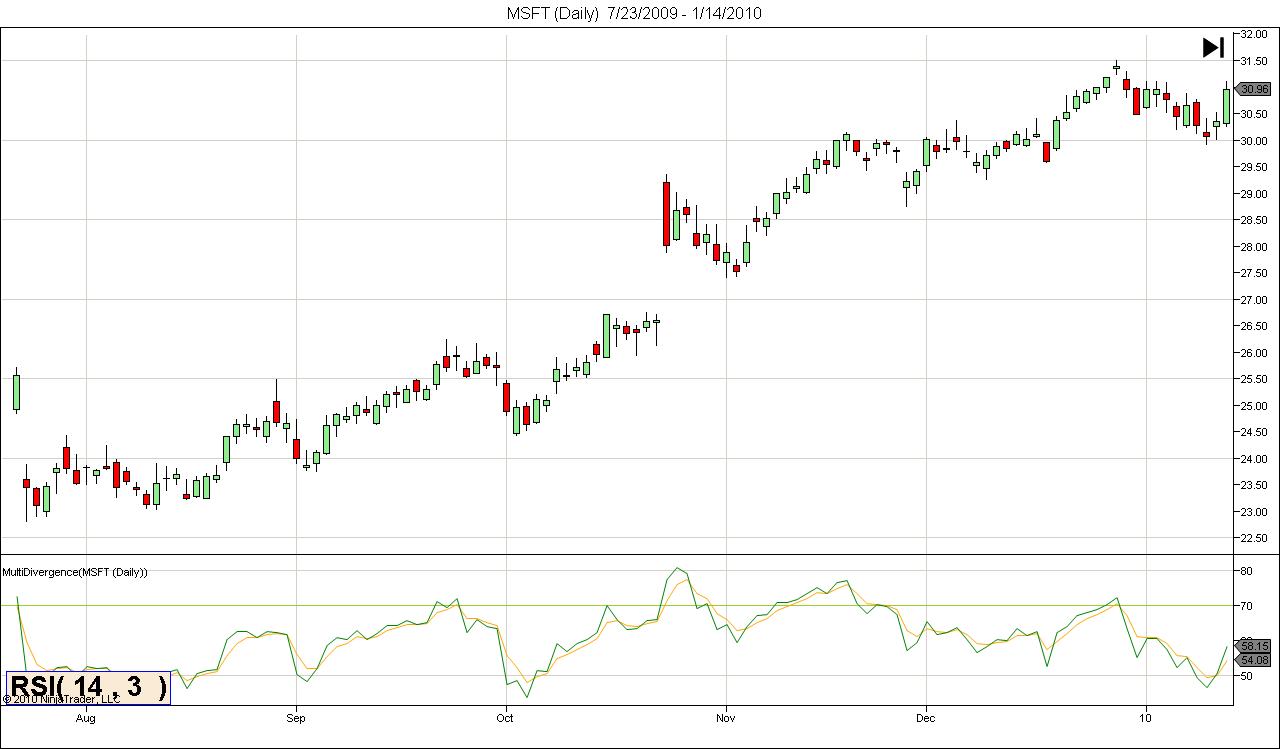This screenshot has width=1280, height=749.
Task: Click the Dec label on the time axis
Action: (x=926, y=717)
